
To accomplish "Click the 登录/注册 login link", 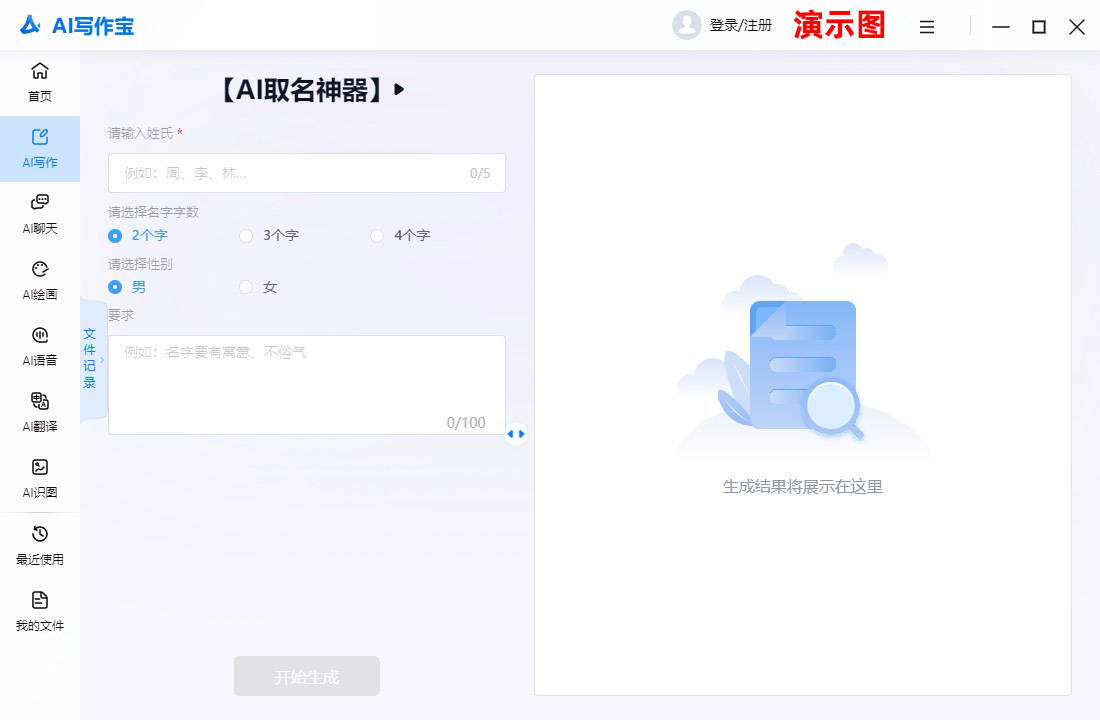I will 740,26.
